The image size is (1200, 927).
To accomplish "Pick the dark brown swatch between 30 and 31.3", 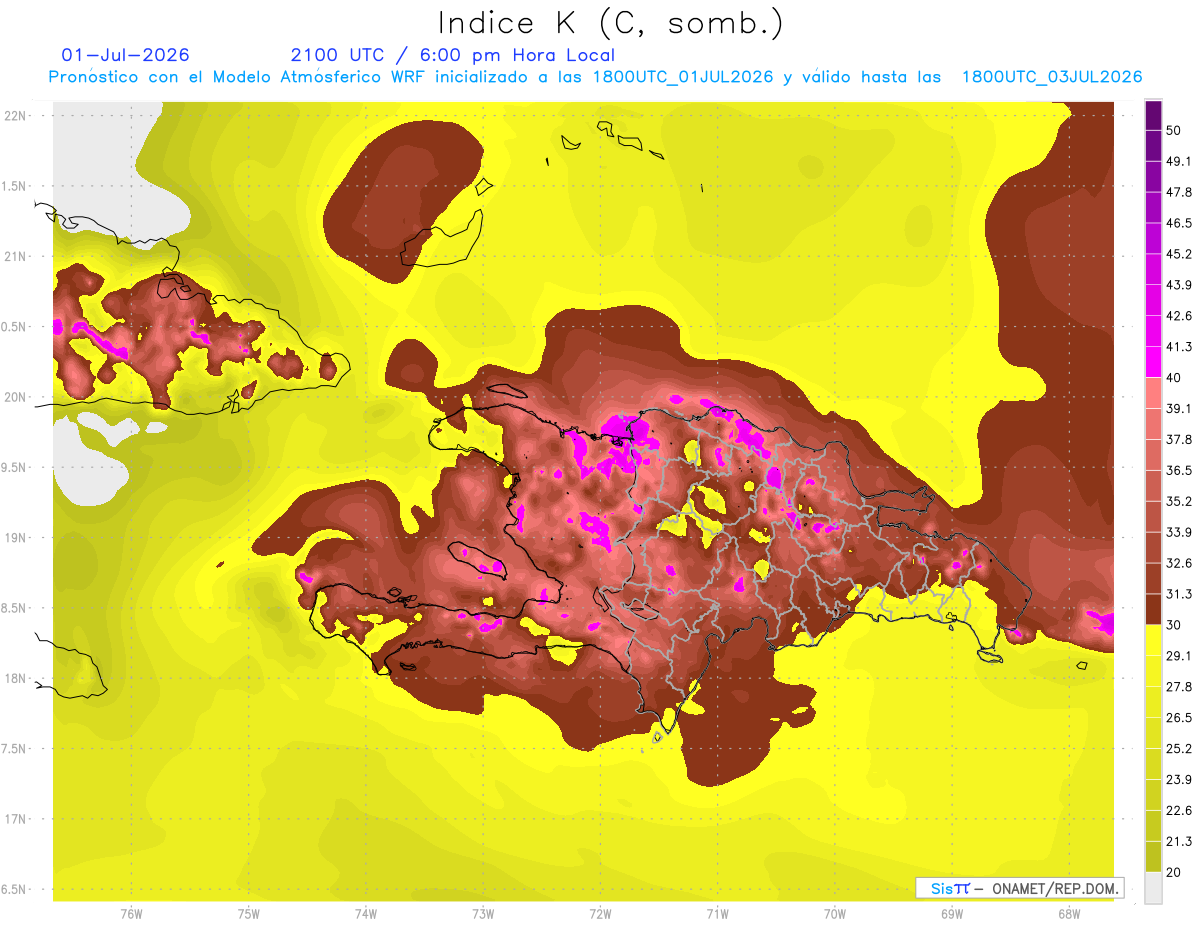I will coord(1153,609).
